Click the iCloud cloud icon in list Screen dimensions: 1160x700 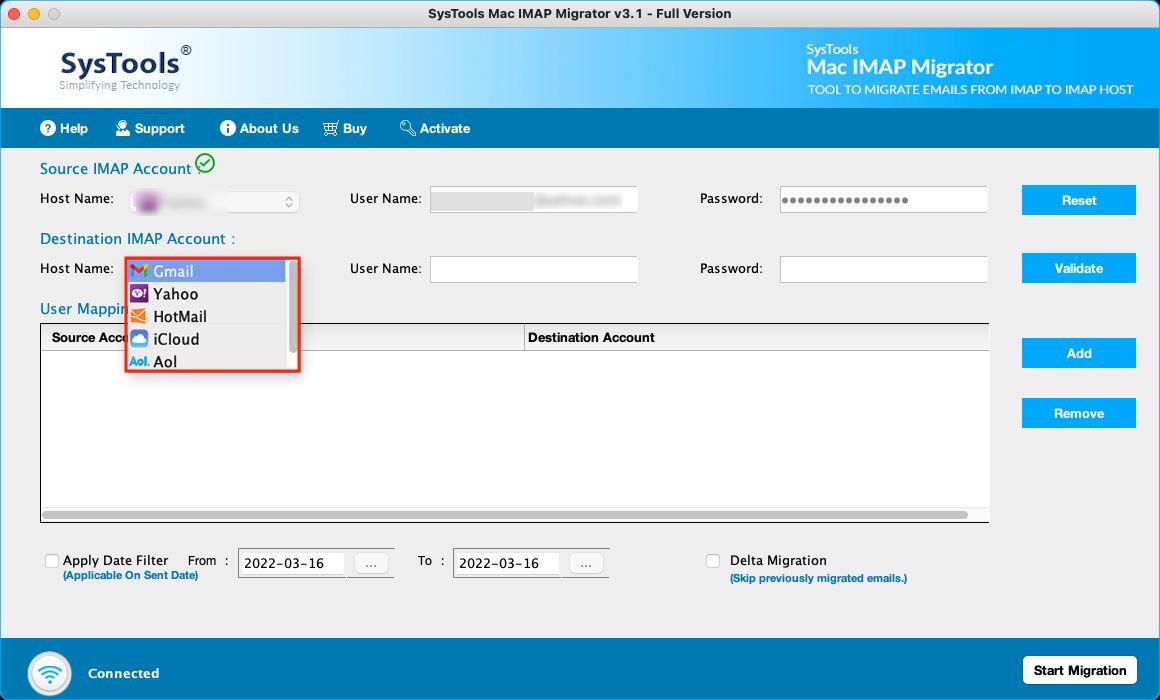tap(139, 339)
